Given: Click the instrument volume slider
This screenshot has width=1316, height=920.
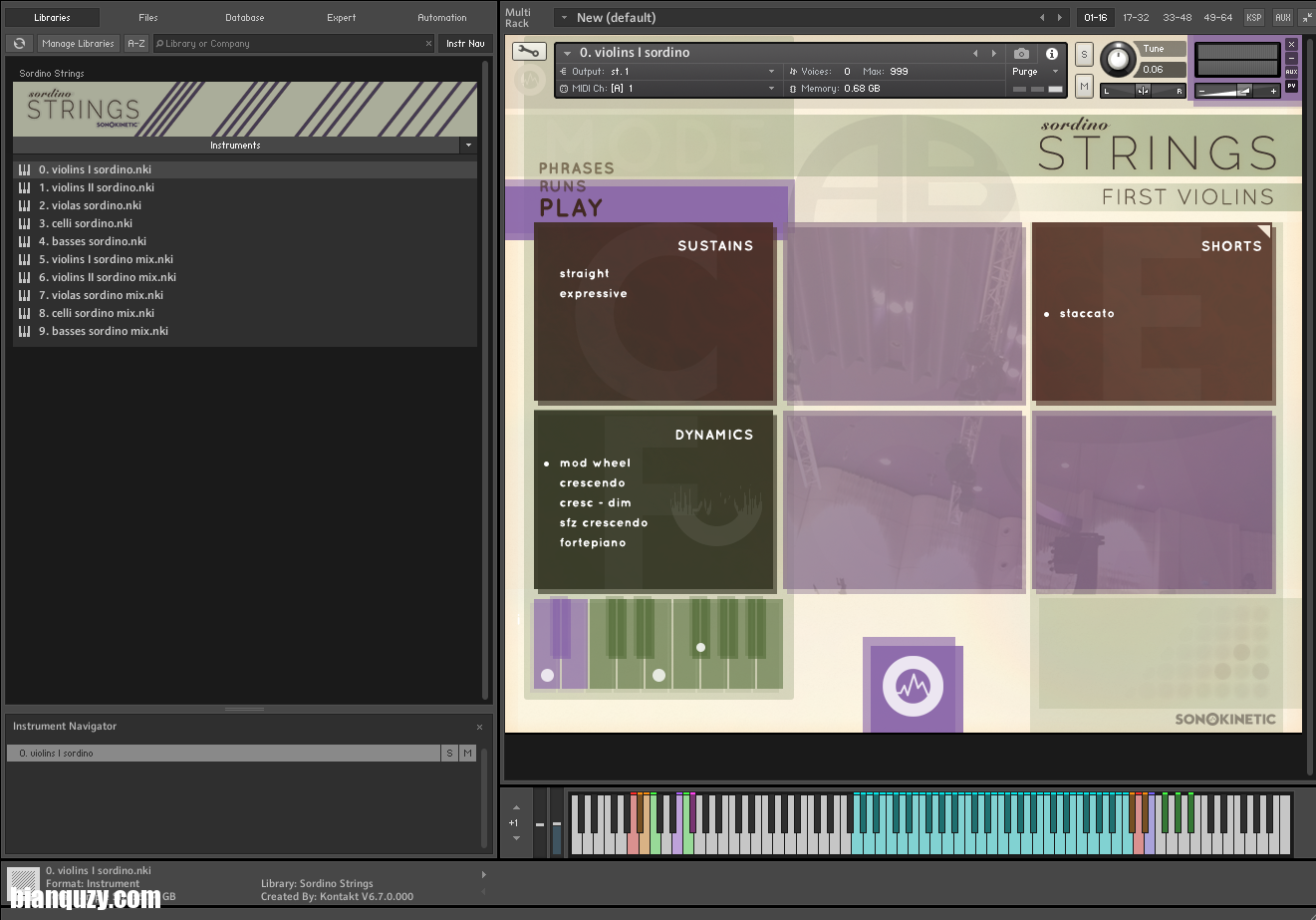Looking at the screenshot, I should point(1238,91).
